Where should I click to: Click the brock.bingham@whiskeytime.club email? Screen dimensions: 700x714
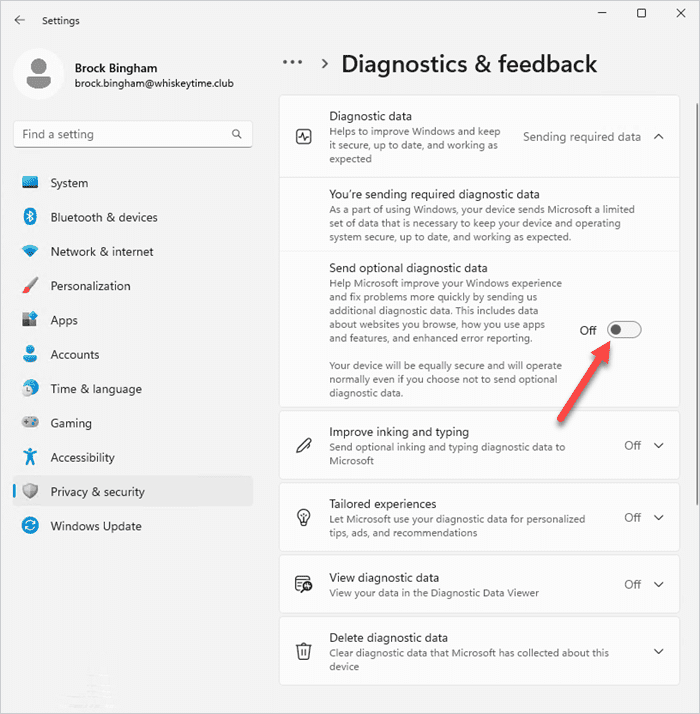point(154,83)
